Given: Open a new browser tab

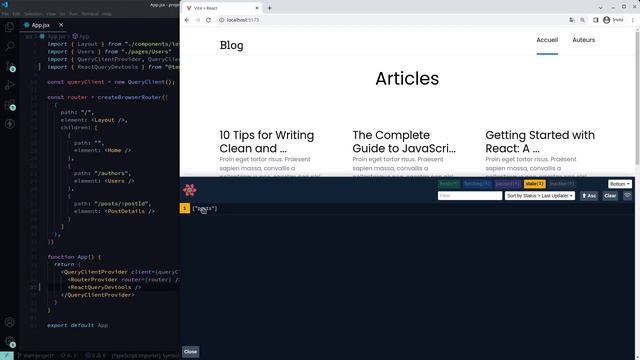Looking at the screenshot, I should (269, 8).
